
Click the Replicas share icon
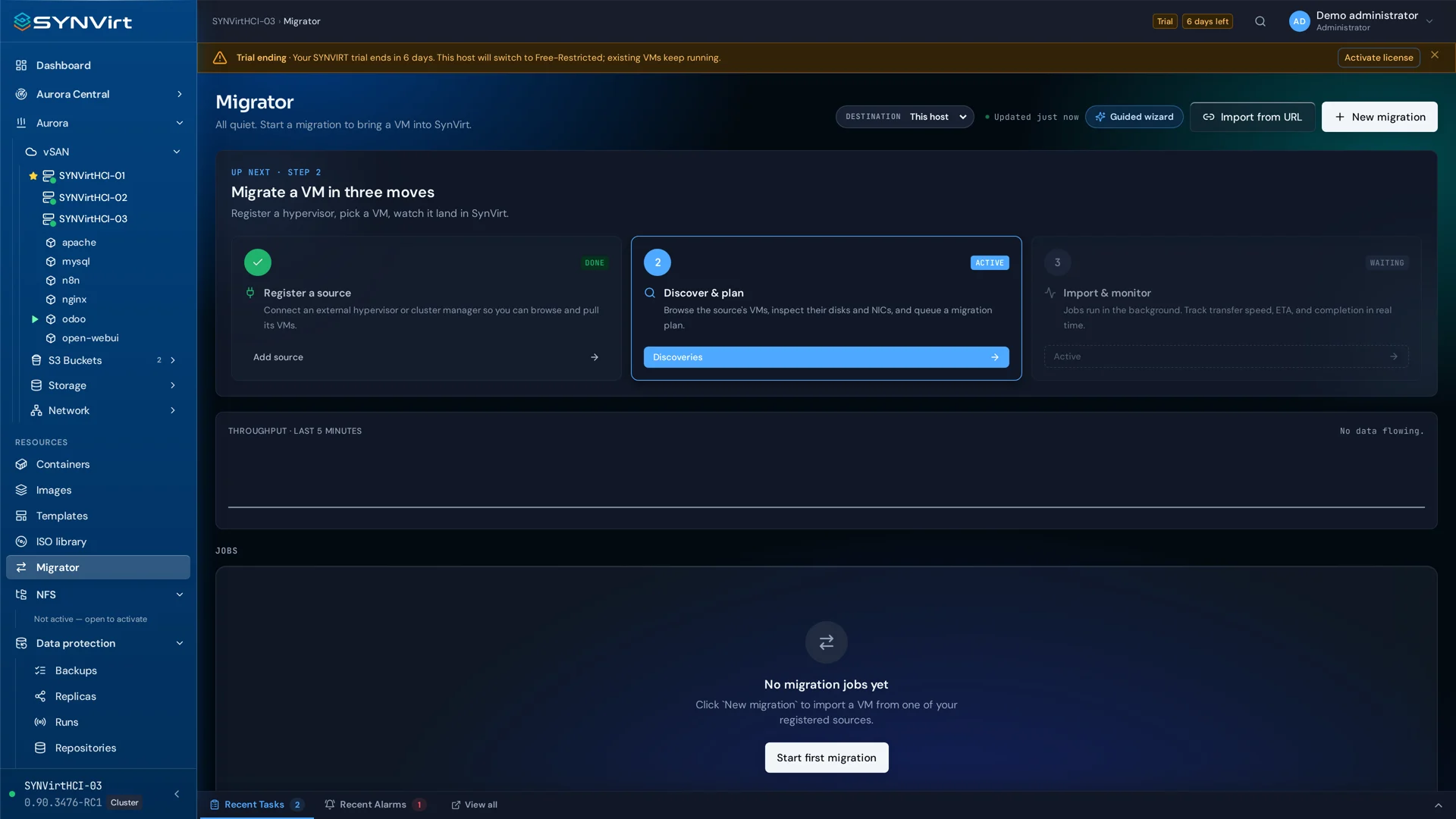(40, 696)
